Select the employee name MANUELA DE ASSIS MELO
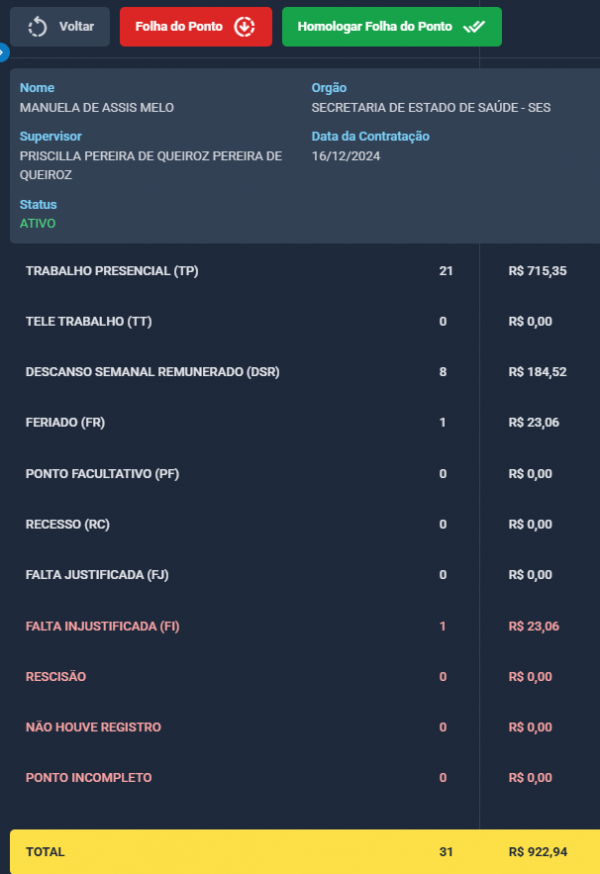The height and width of the screenshot is (874, 600). coord(89,107)
